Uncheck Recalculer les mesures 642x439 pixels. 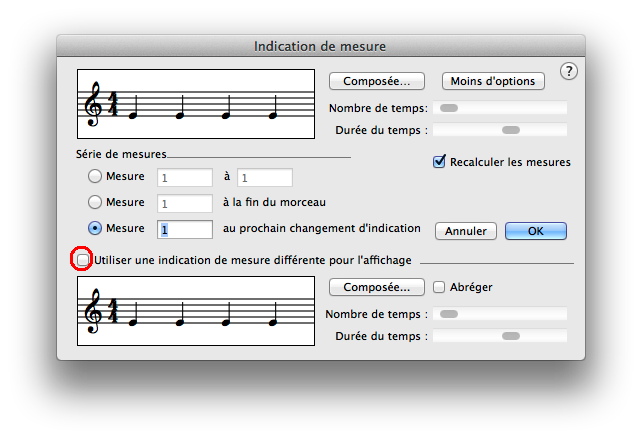tap(439, 162)
